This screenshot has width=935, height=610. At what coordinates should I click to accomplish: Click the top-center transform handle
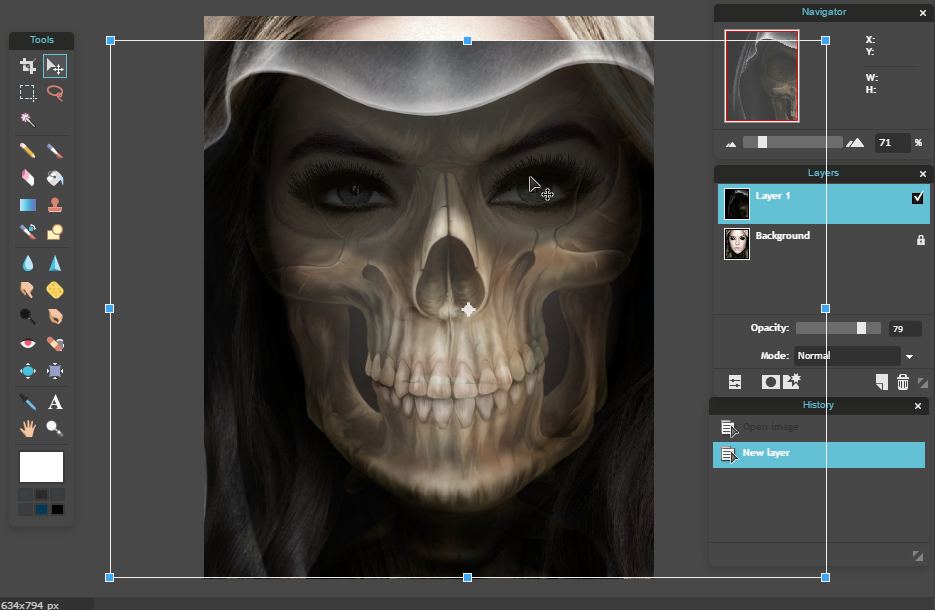pyautogui.click(x=468, y=41)
